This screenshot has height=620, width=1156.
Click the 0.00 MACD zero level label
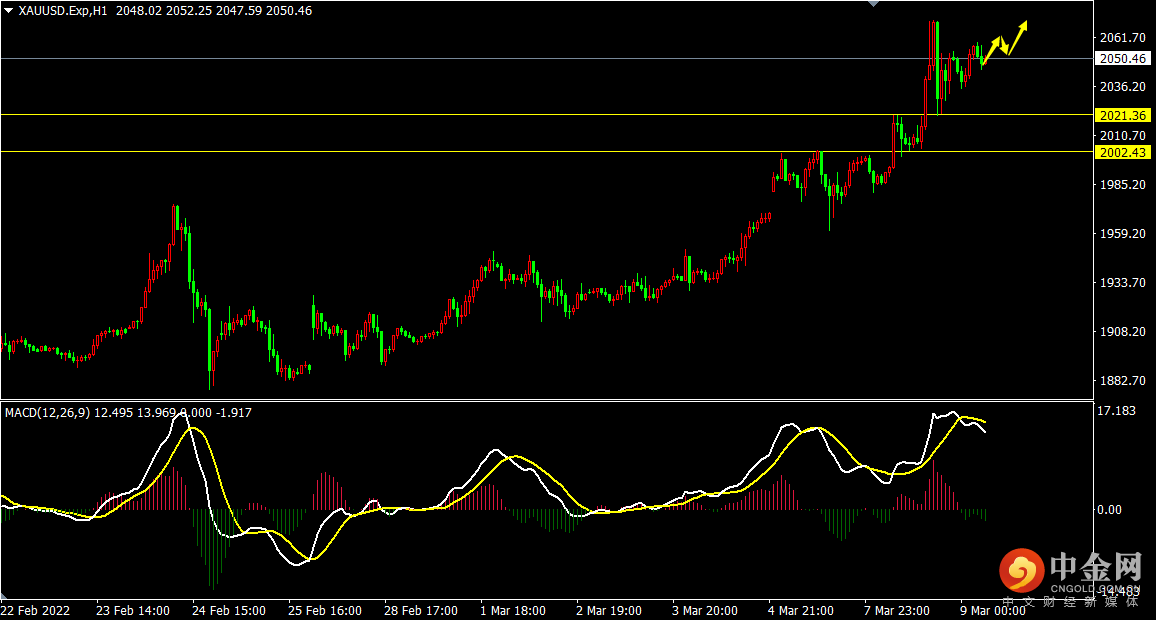tap(1109, 510)
